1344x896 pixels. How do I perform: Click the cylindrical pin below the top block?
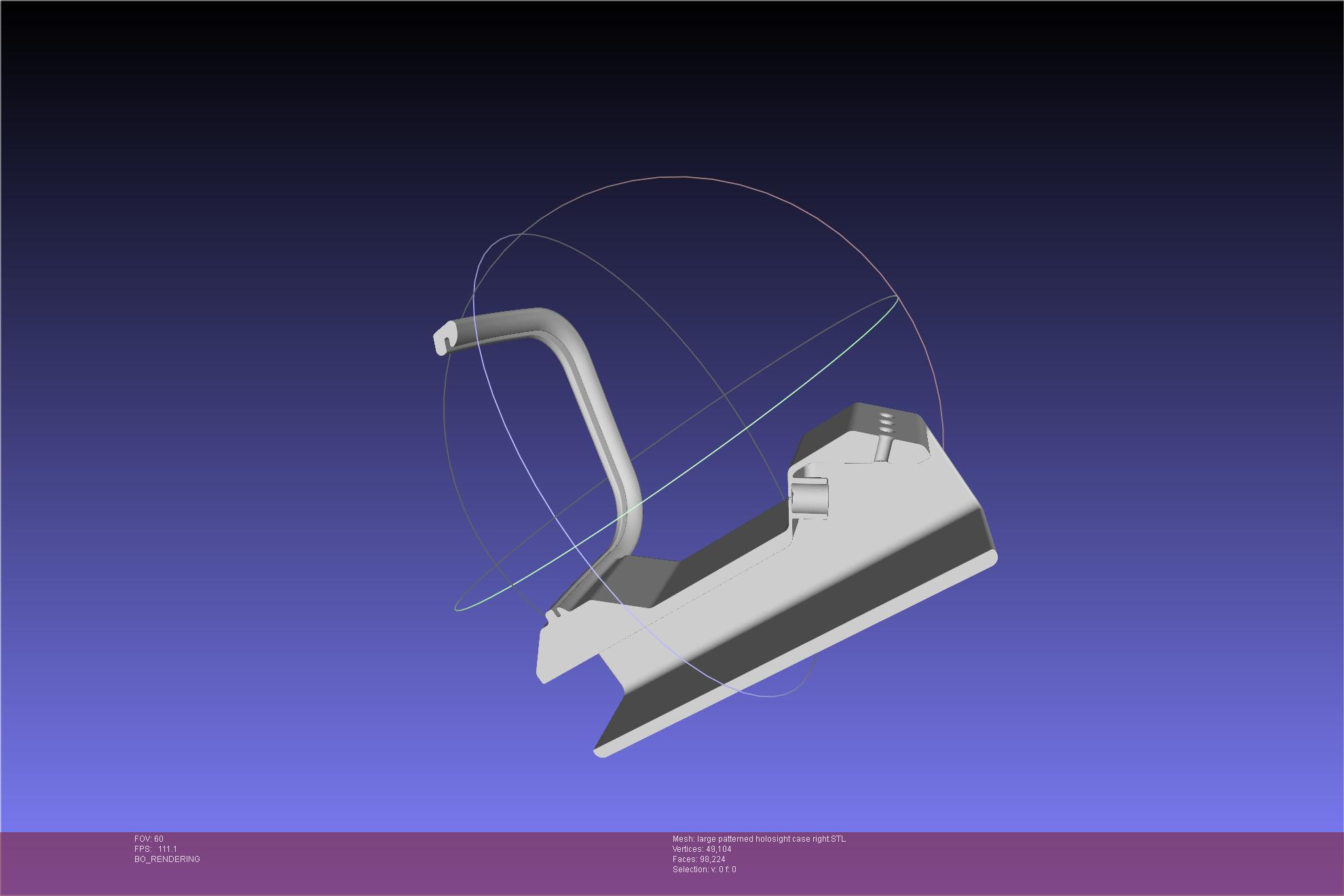click(x=883, y=449)
